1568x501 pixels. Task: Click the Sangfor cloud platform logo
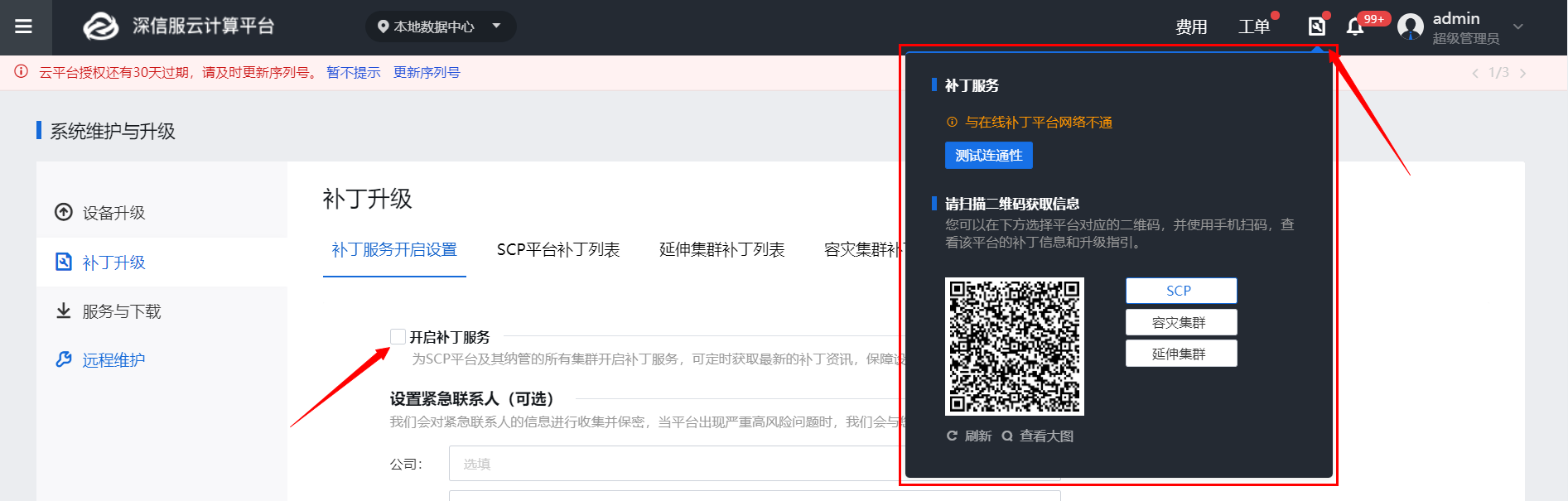[x=101, y=26]
